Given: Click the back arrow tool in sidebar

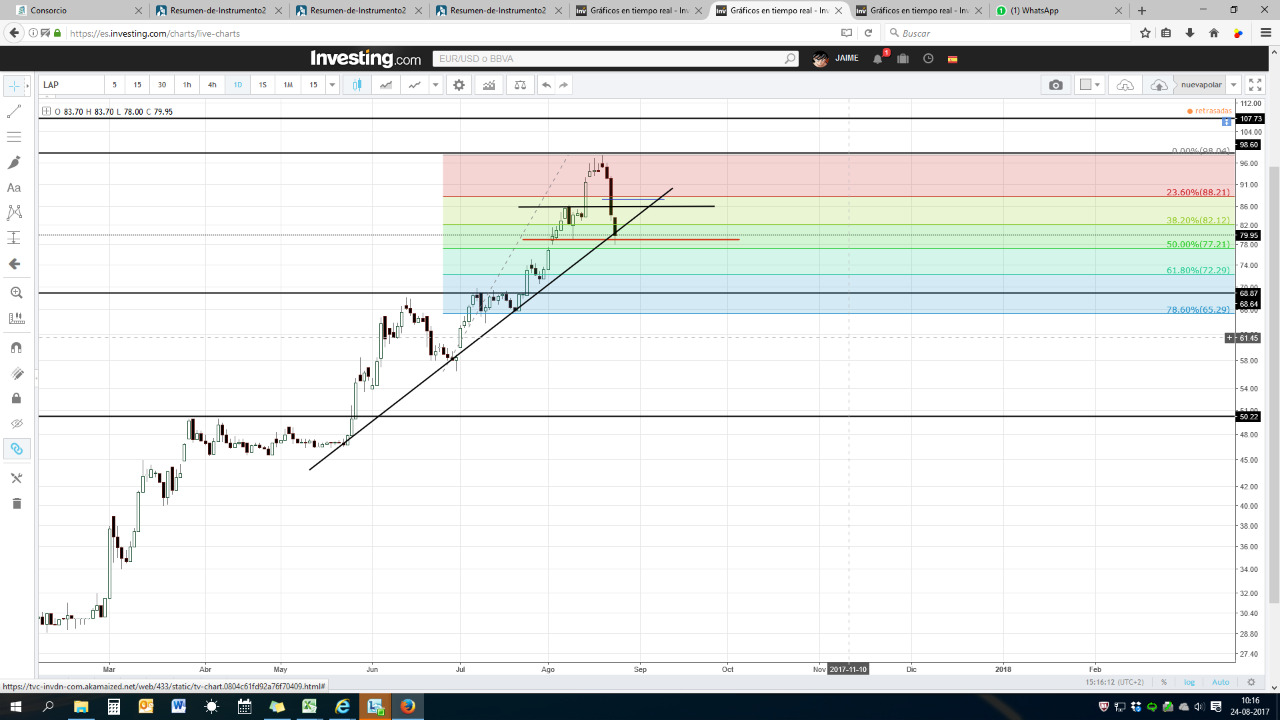Looking at the screenshot, I should pyautogui.click(x=14, y=264).
